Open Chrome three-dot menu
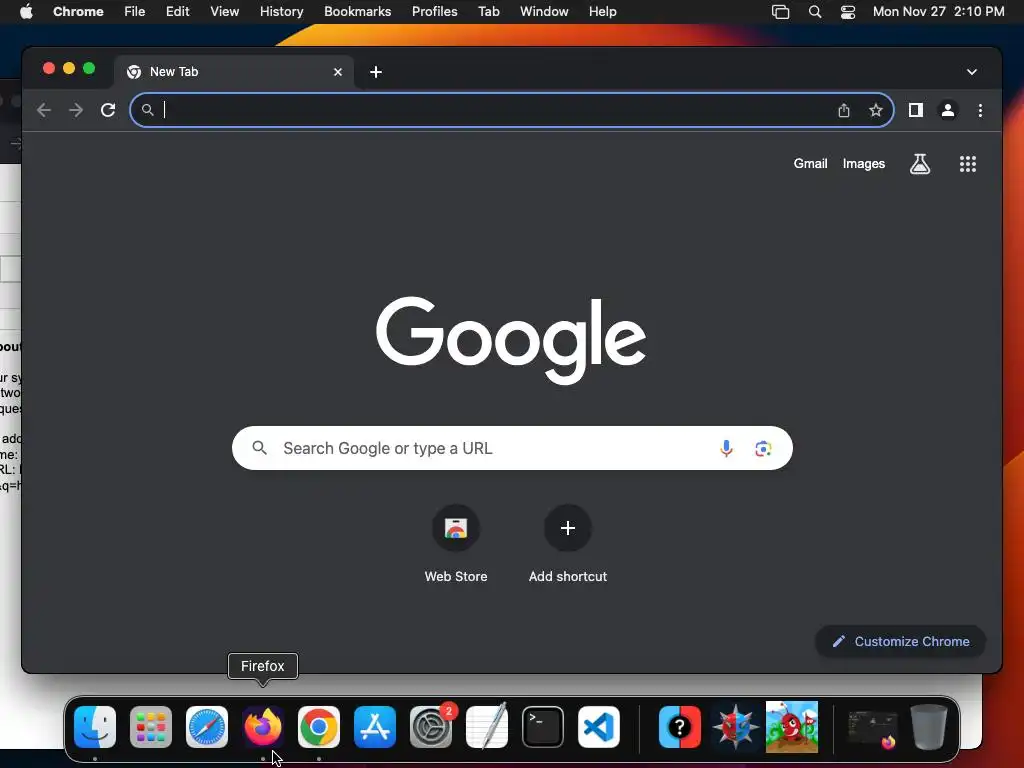Viewport: 1024px width, 768px height. [980, 110]
